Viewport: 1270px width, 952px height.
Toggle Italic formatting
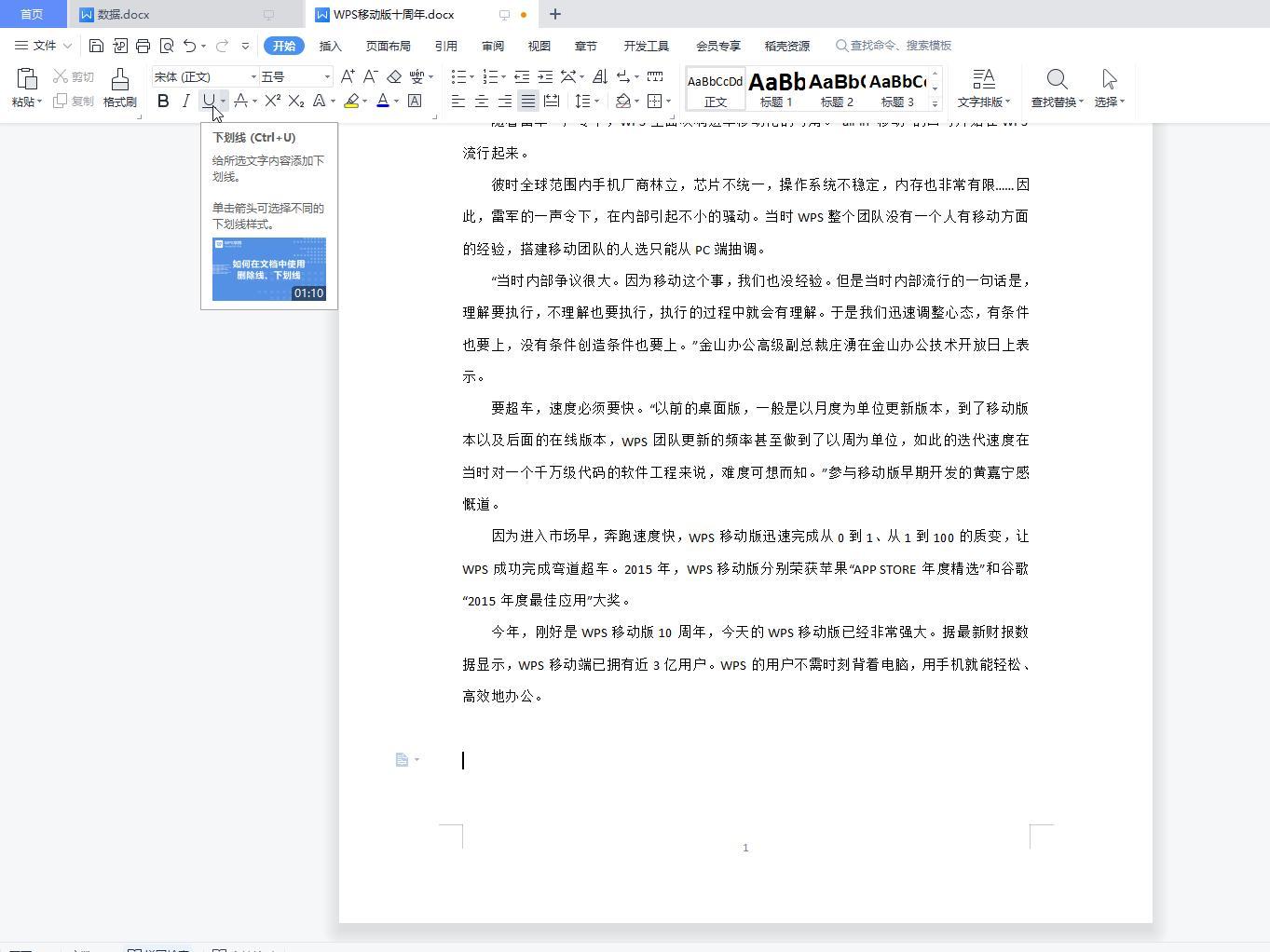pos(185,101)
